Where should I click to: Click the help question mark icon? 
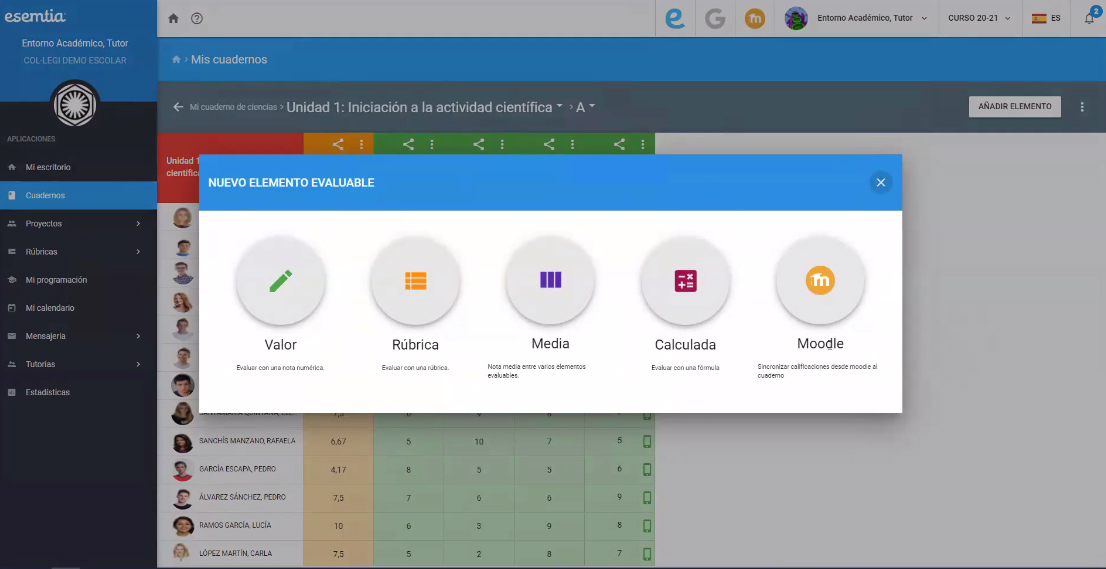tap(197, 18)
